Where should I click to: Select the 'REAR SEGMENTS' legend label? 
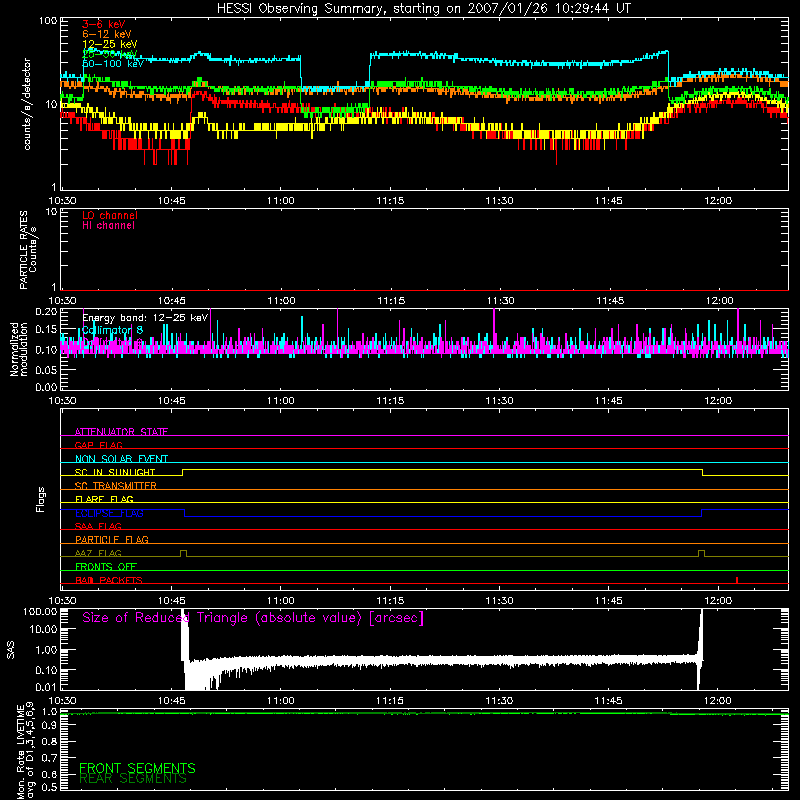pyautogui.click(x=133, y=779)
